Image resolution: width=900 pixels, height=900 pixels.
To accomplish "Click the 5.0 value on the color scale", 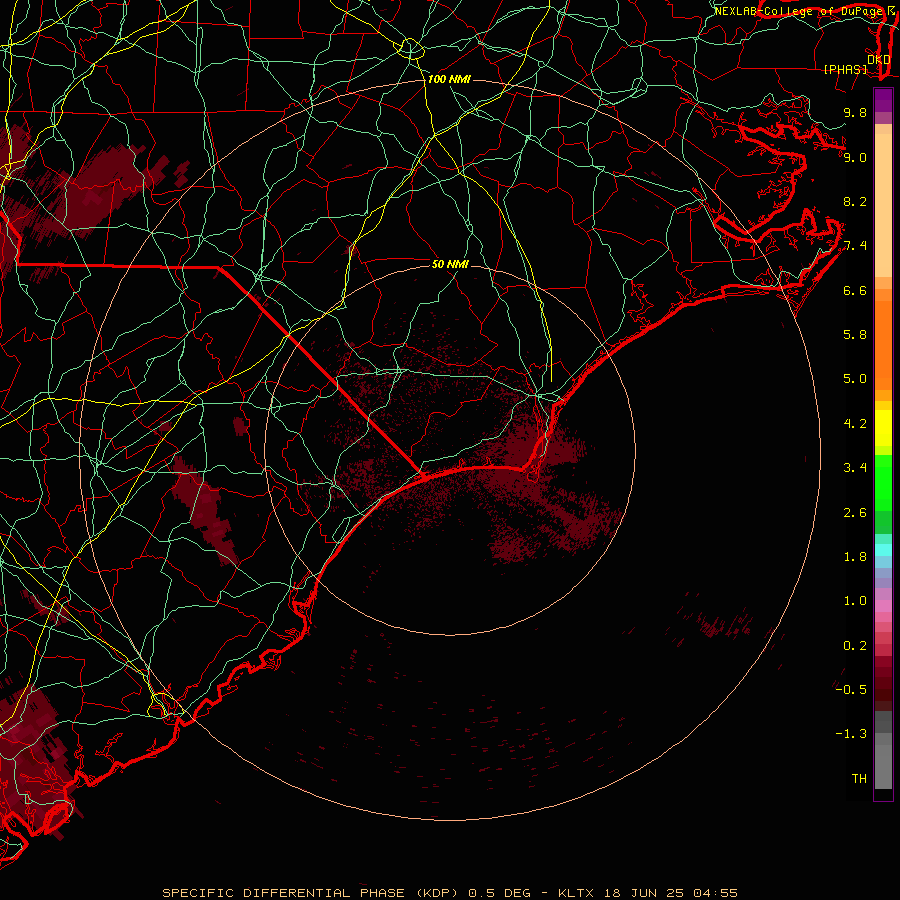I will click(855, 379).
